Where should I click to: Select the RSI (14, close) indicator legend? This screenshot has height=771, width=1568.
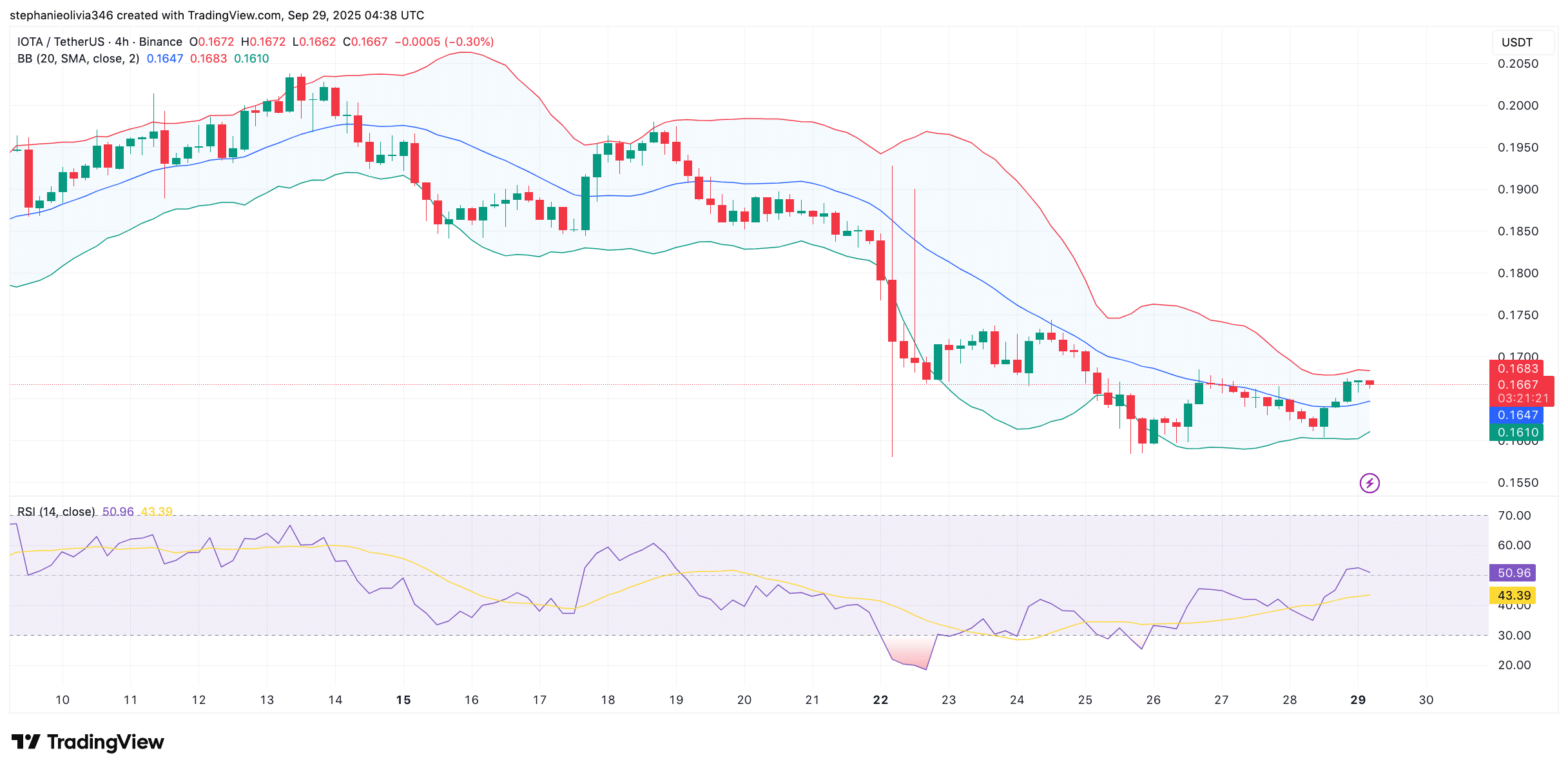56,512
